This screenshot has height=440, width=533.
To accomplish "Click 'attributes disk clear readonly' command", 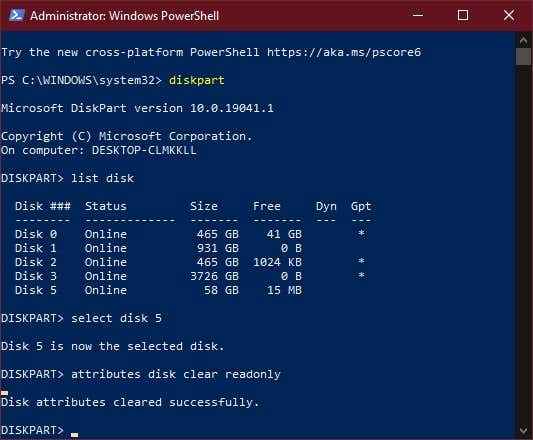I will (x=176, y=374).
